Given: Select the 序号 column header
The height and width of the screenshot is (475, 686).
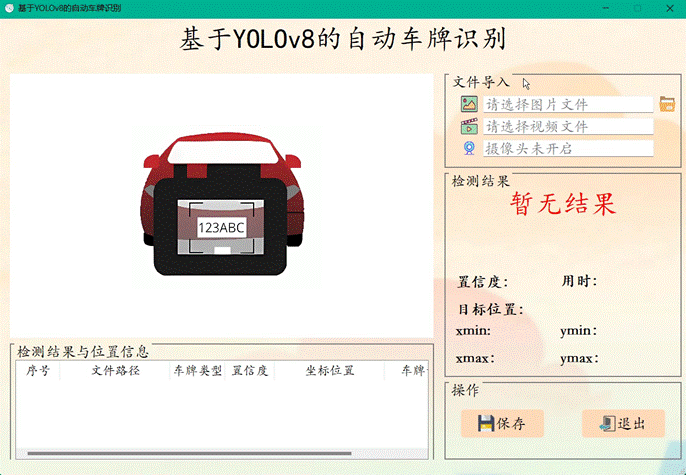Looking at the screenshot, I should [38, 371].
